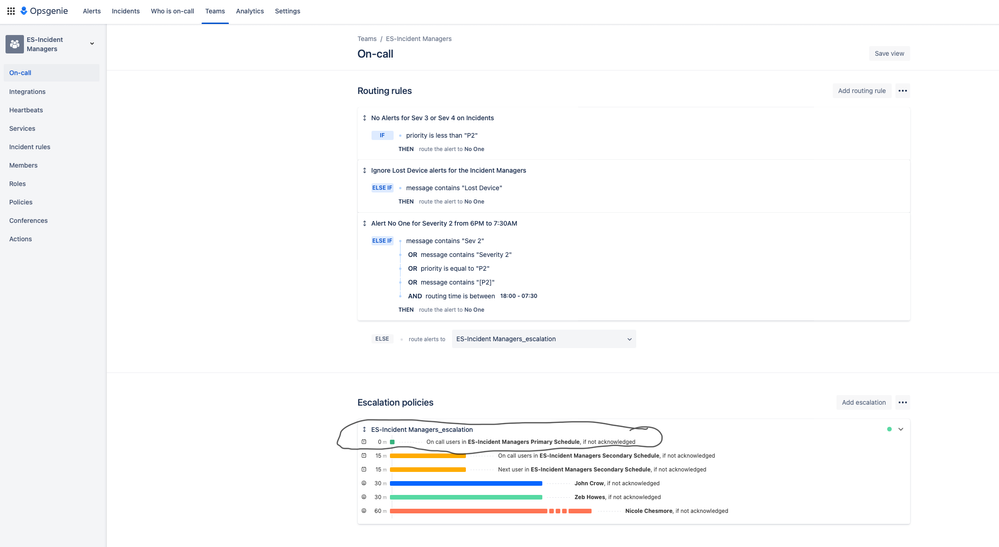Select the Teams top navigation tab
The width and height of the screenshot is (999, 547).
215,11
